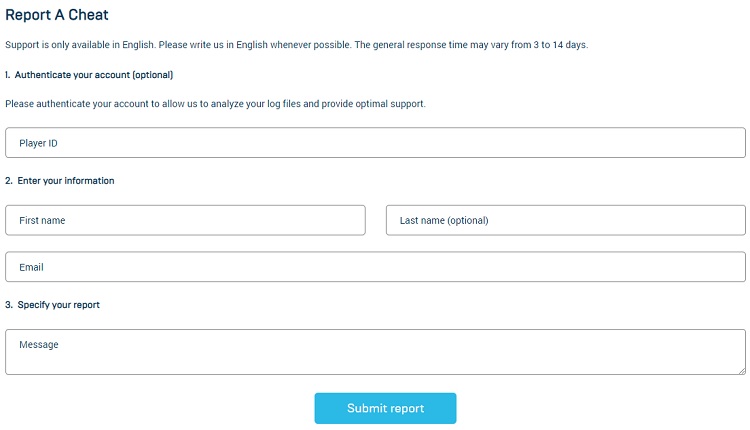Click the log files authentication instruction paragraph
Image resolution: width=750 pixels, height=430 pixels.
tap(215, 104)
